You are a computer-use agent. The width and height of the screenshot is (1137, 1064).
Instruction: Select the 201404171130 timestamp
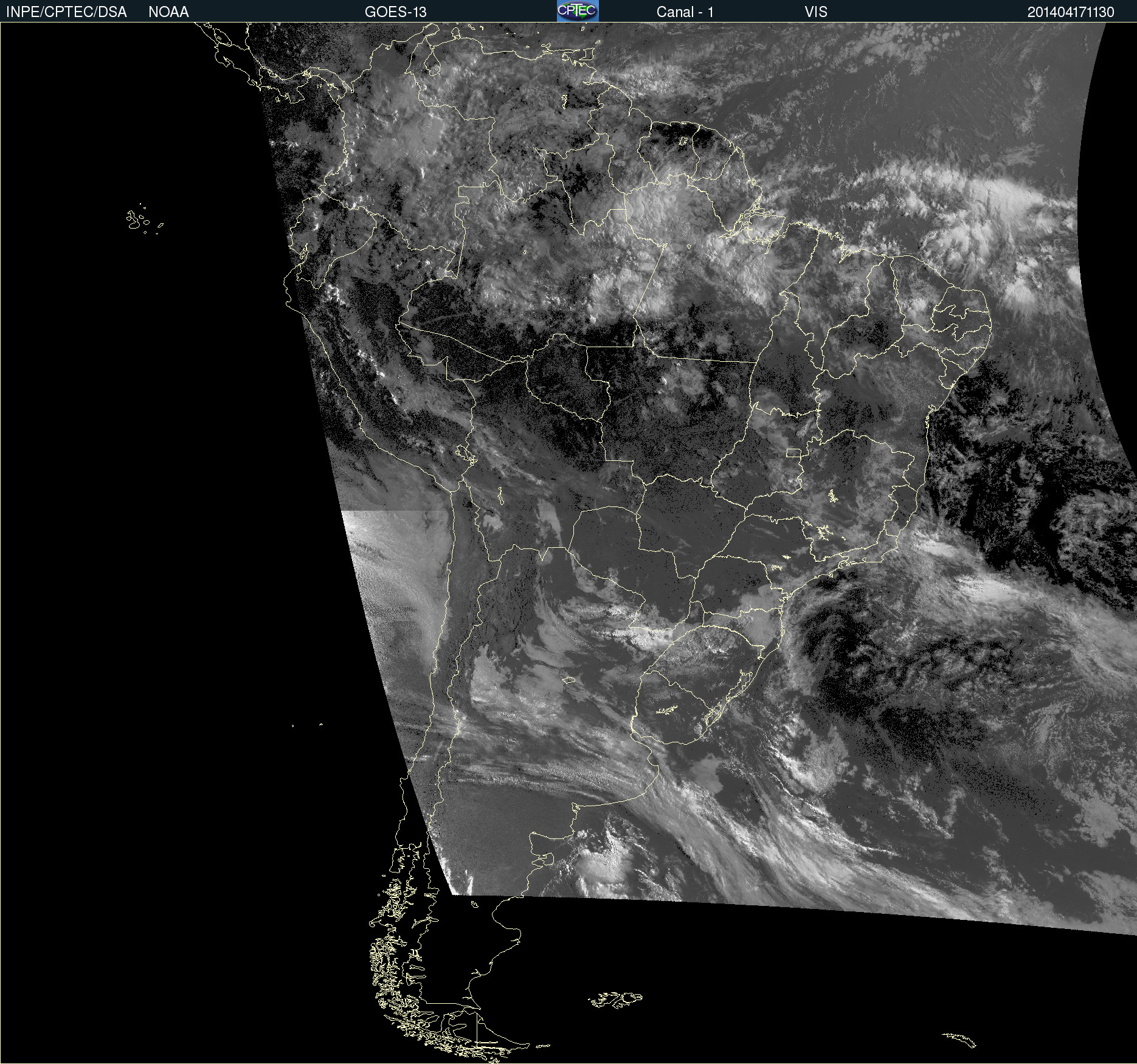(1071, 12)
